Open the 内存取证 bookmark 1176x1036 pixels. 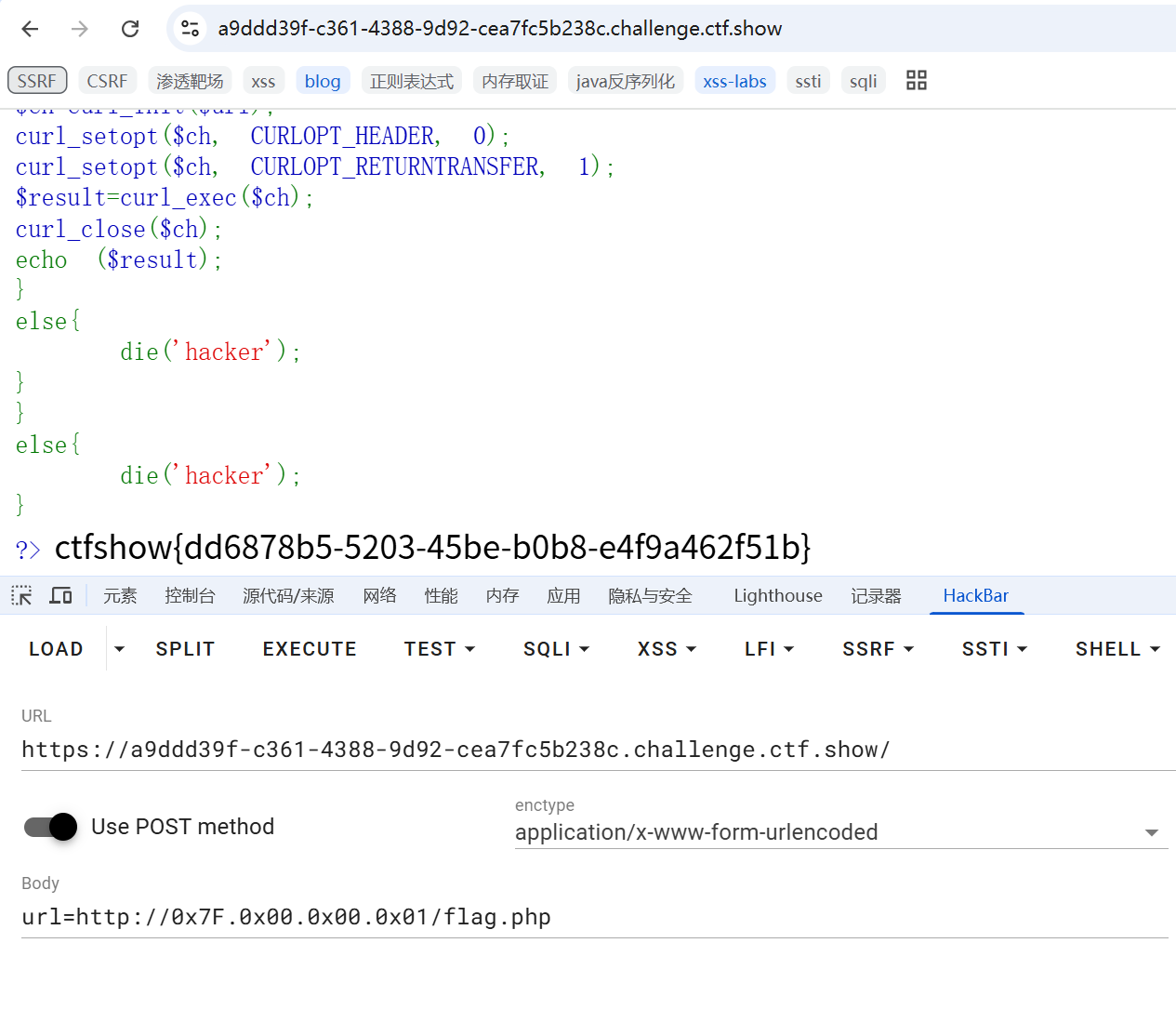[515, 81]
